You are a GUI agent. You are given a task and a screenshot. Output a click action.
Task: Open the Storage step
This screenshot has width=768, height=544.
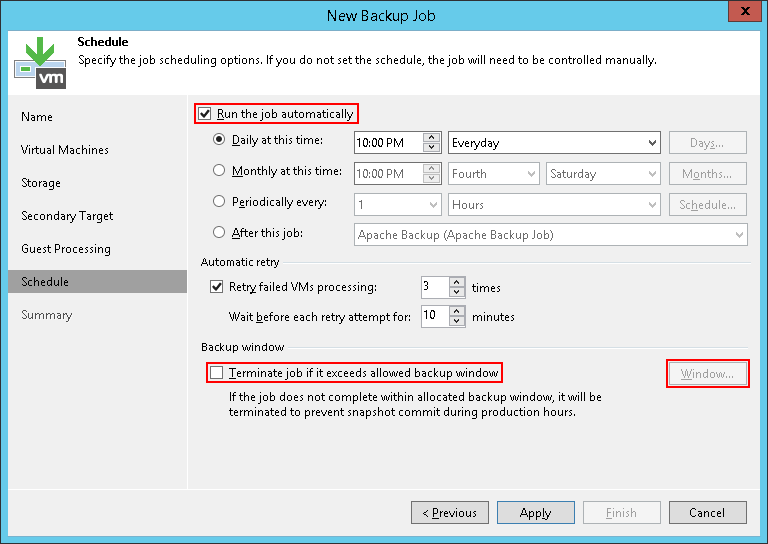(41, 183)
